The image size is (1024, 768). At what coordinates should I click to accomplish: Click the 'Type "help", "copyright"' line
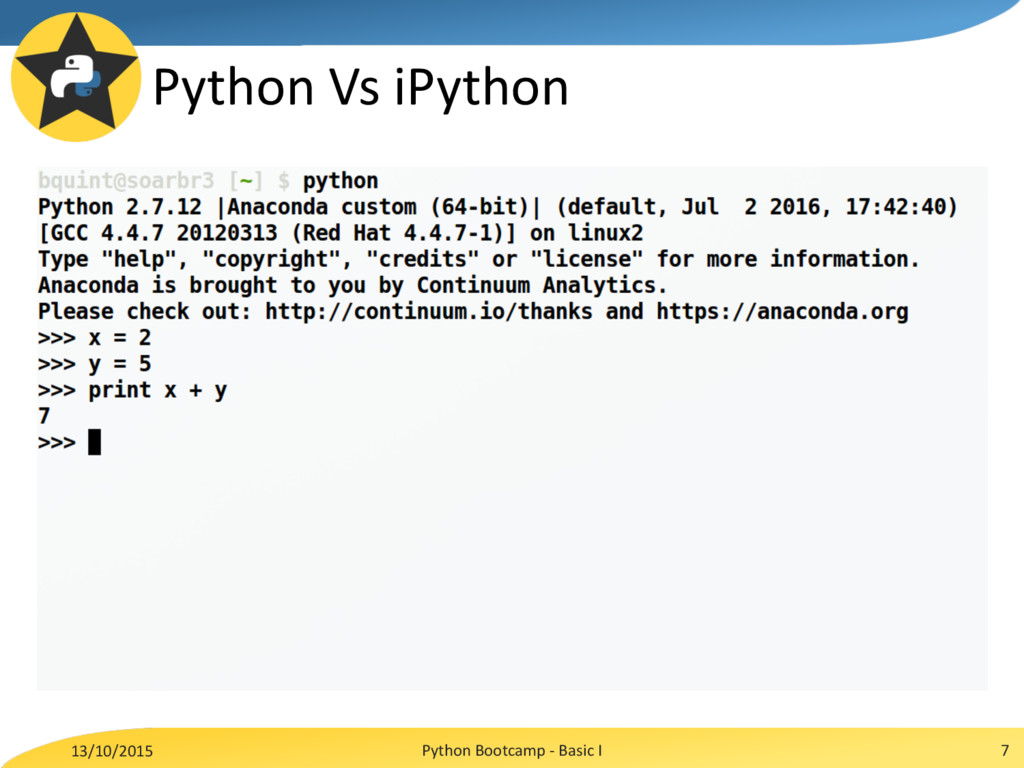point(479,259)
